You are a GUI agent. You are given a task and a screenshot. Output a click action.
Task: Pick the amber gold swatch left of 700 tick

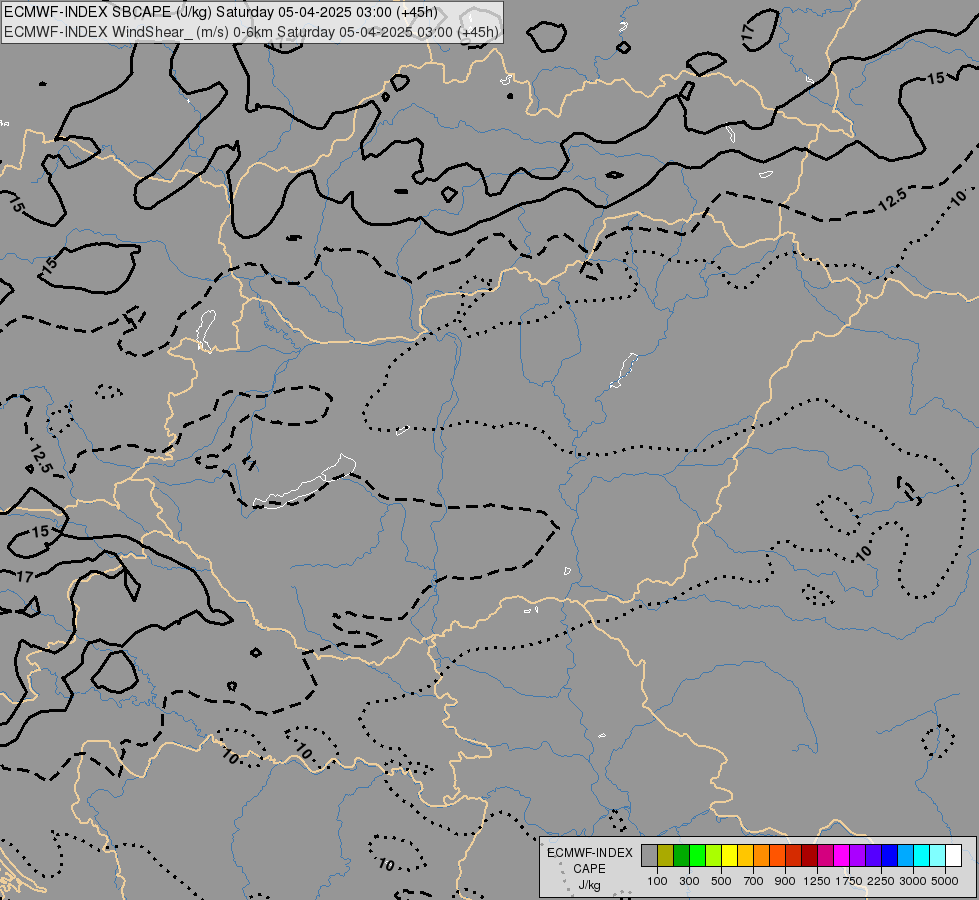(745, 856)
